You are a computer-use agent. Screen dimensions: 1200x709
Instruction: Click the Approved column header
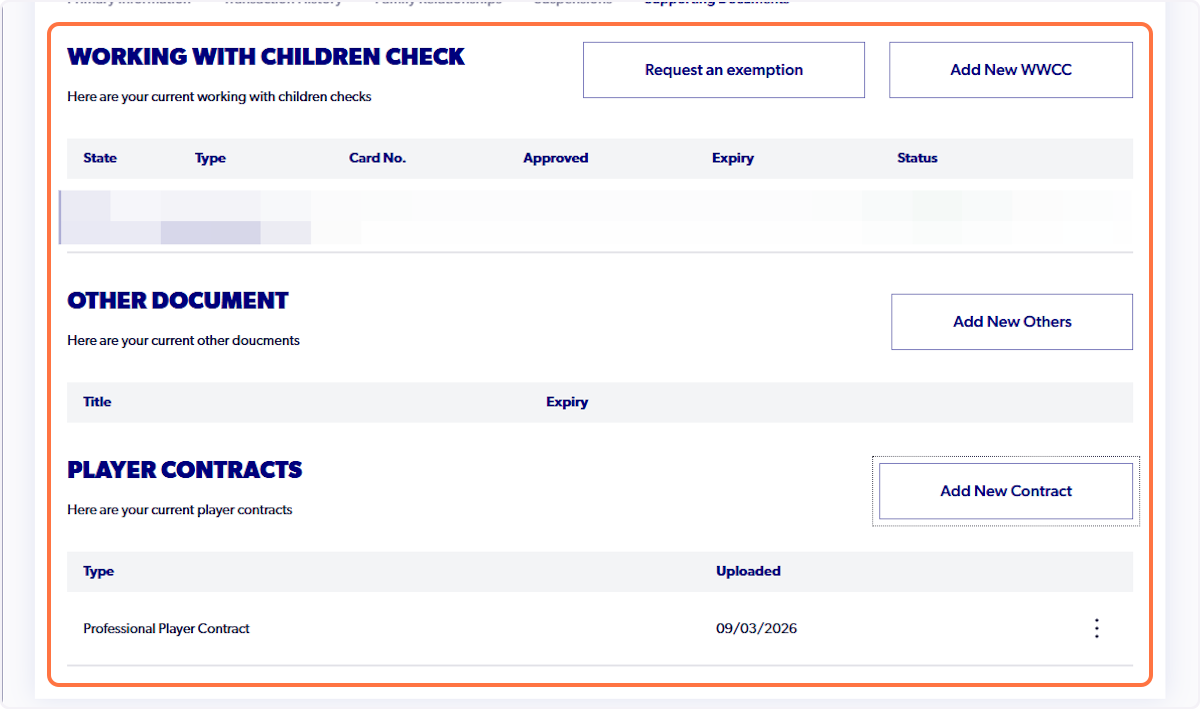(556, 158)
